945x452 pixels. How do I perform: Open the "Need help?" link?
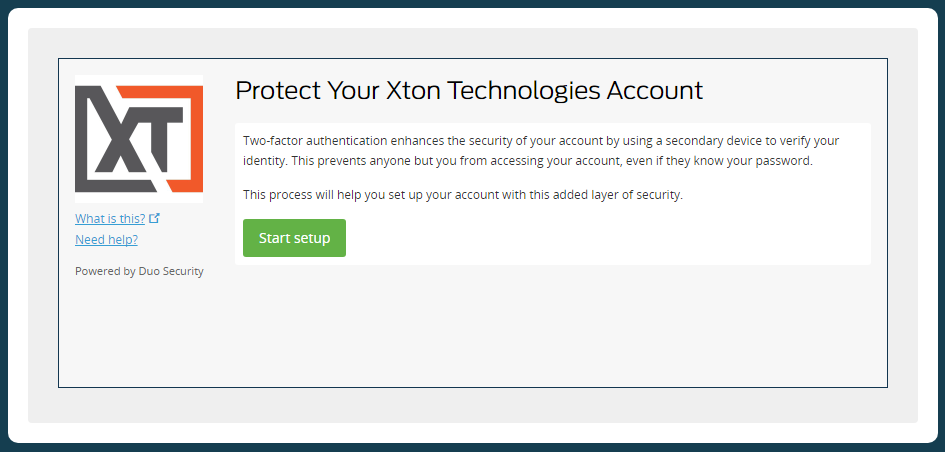point(106,240)
